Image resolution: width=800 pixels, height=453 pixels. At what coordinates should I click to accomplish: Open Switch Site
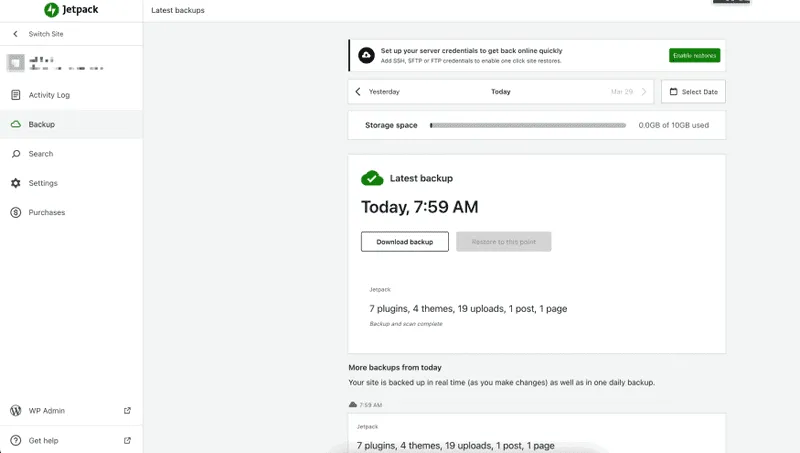tap(46, 34)
